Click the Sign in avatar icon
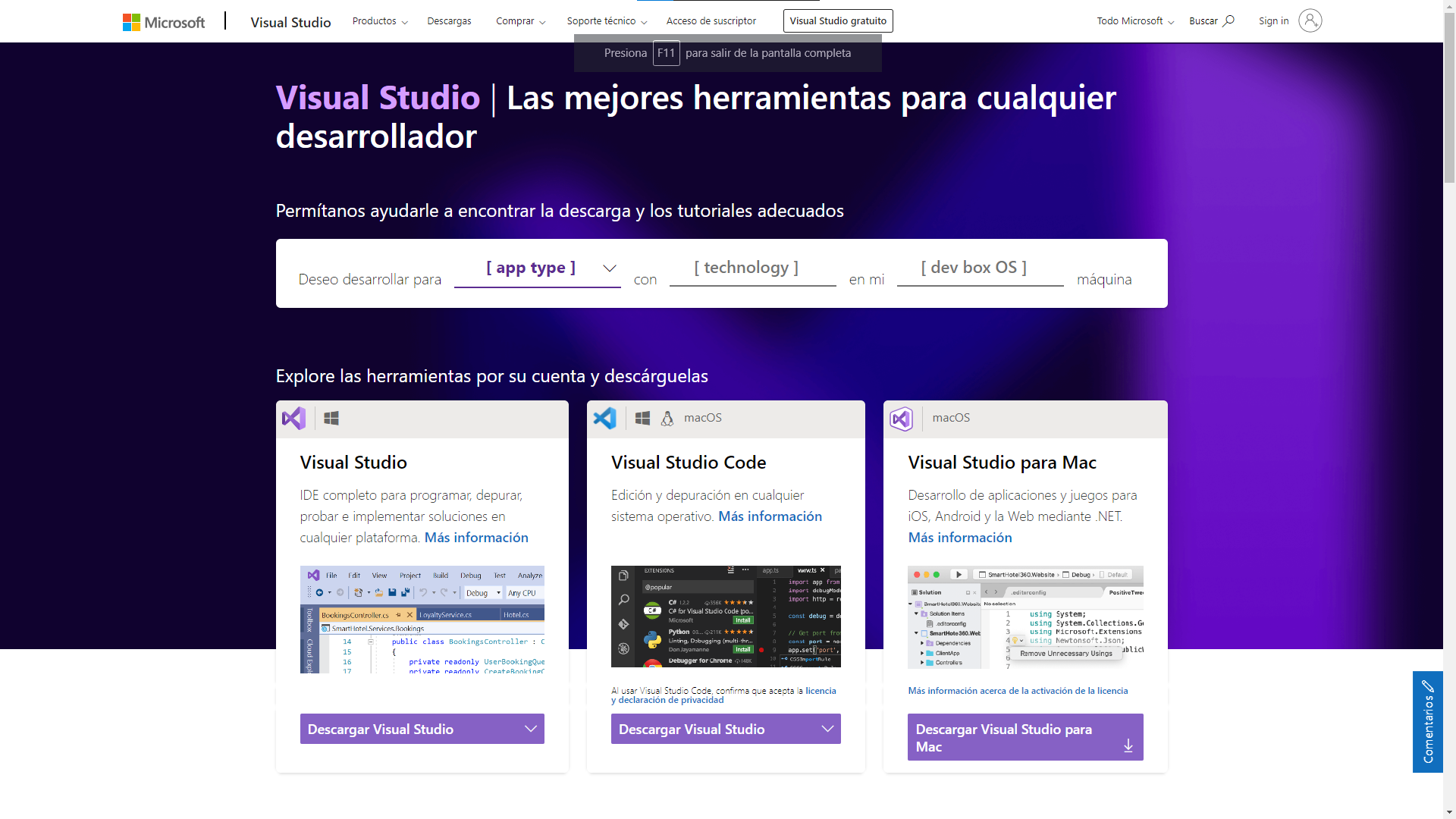Image resolution: width=1456 pixels, height=819 pixels. tap(1310, 20)
